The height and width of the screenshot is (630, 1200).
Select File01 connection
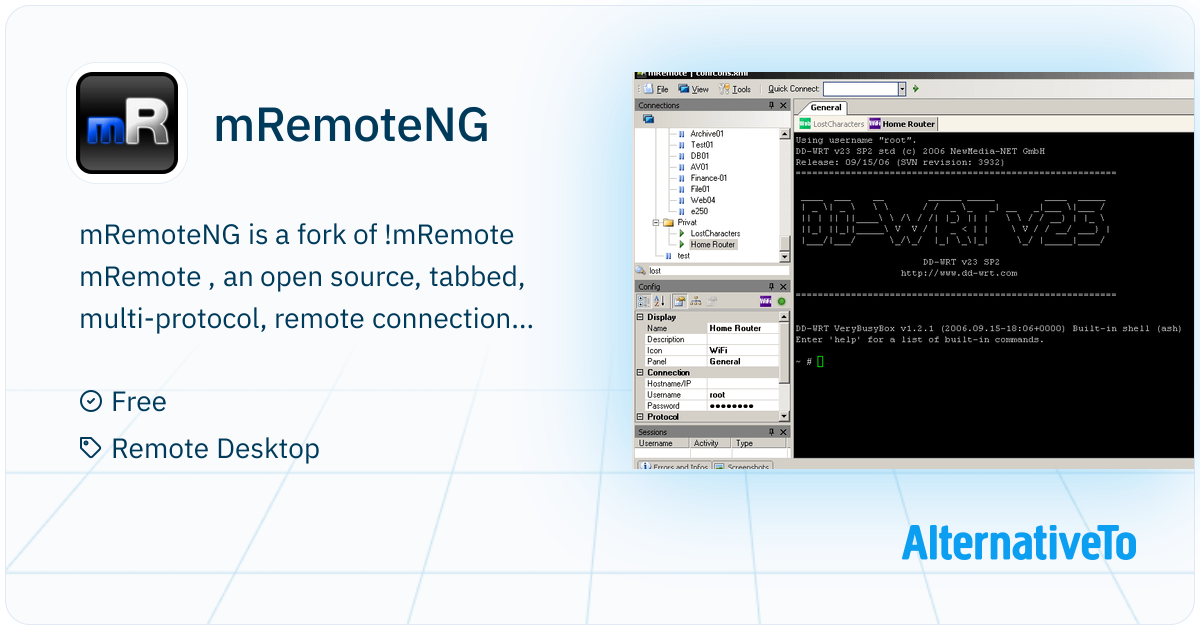(x=701, y=189)
